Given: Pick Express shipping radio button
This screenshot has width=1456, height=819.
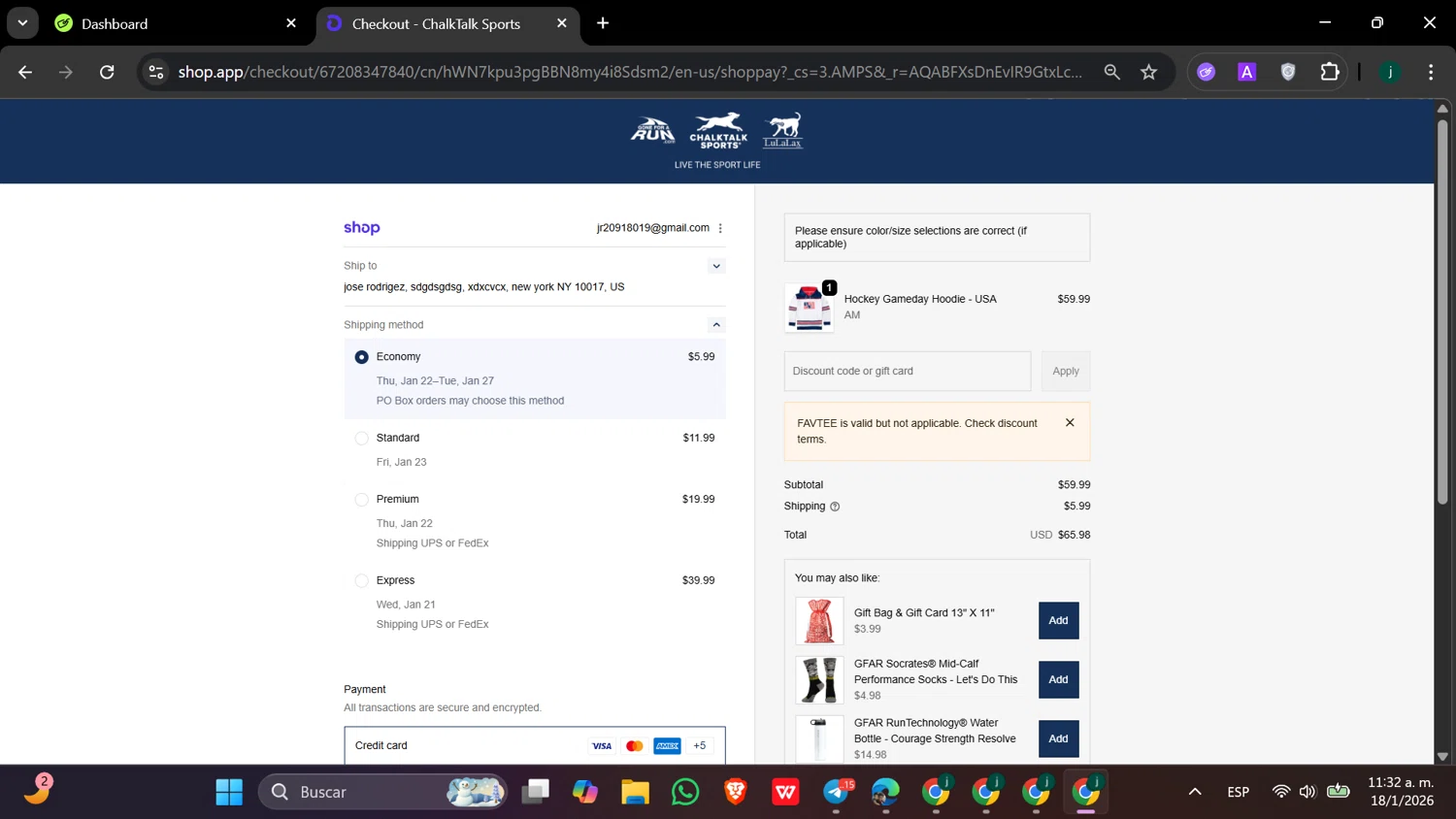Looking at the screenshot, I should pos(362,581).
